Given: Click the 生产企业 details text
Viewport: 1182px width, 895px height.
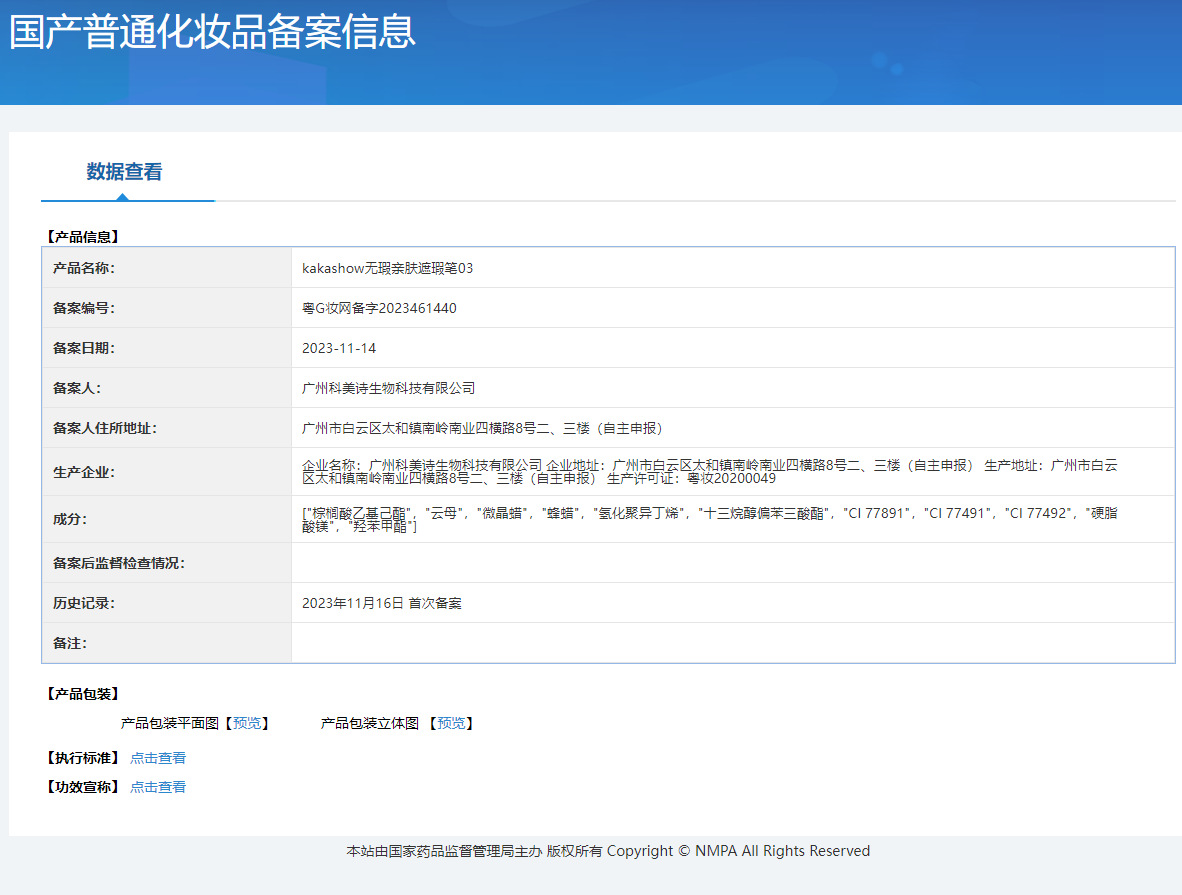Looking at the screenshot, I should click(x=710, y=471).
